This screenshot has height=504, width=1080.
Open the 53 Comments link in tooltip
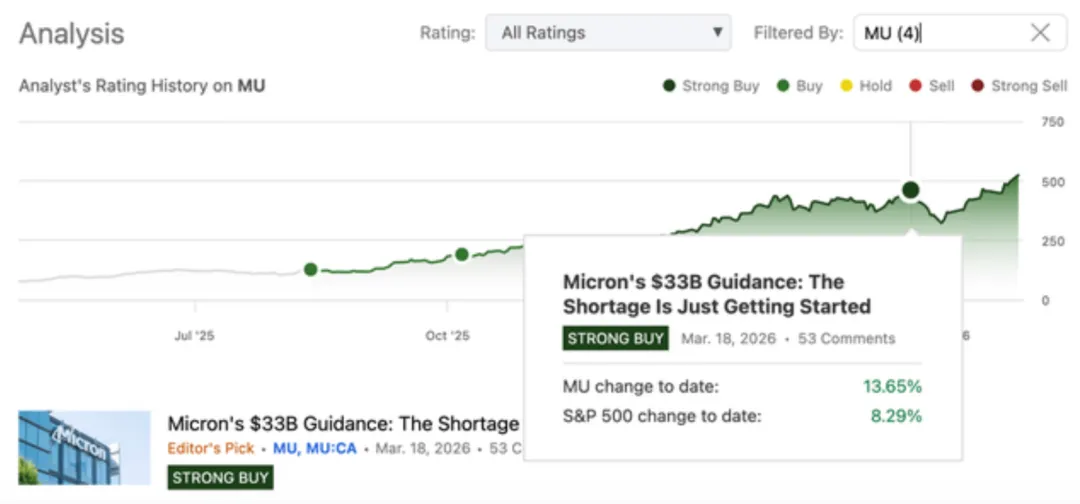(848, 339)
